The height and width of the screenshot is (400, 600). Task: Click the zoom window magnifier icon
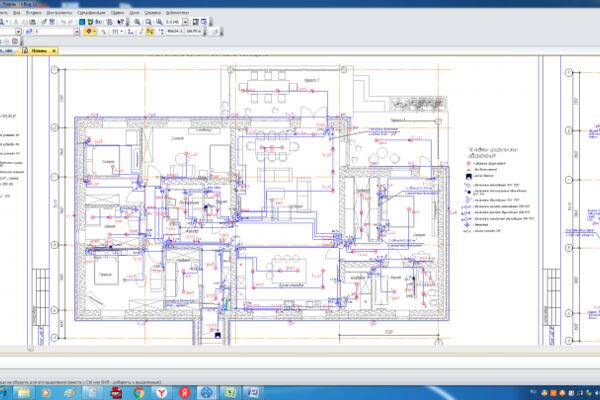coord(148,22)
